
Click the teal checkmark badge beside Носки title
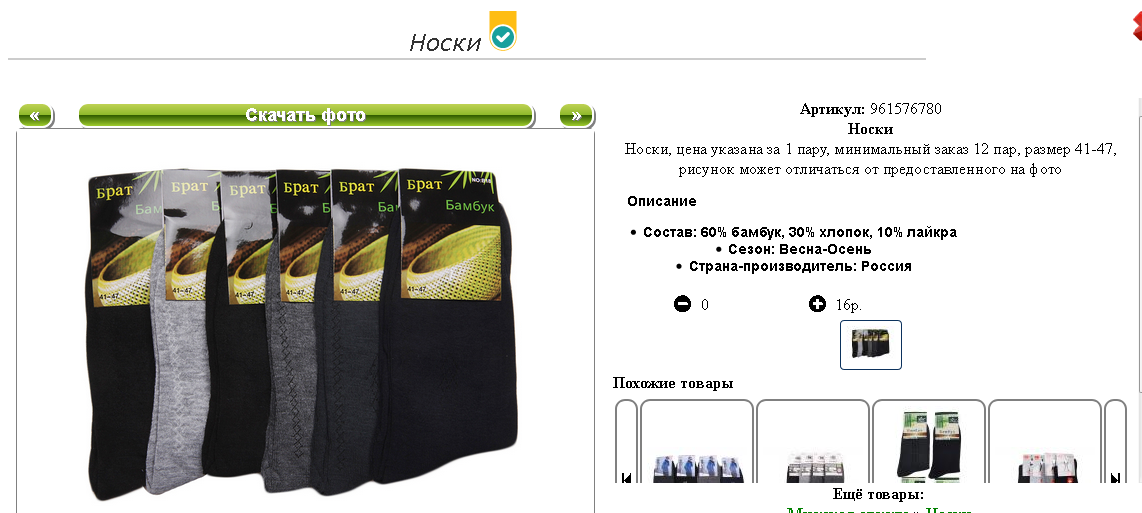point(503,31)
